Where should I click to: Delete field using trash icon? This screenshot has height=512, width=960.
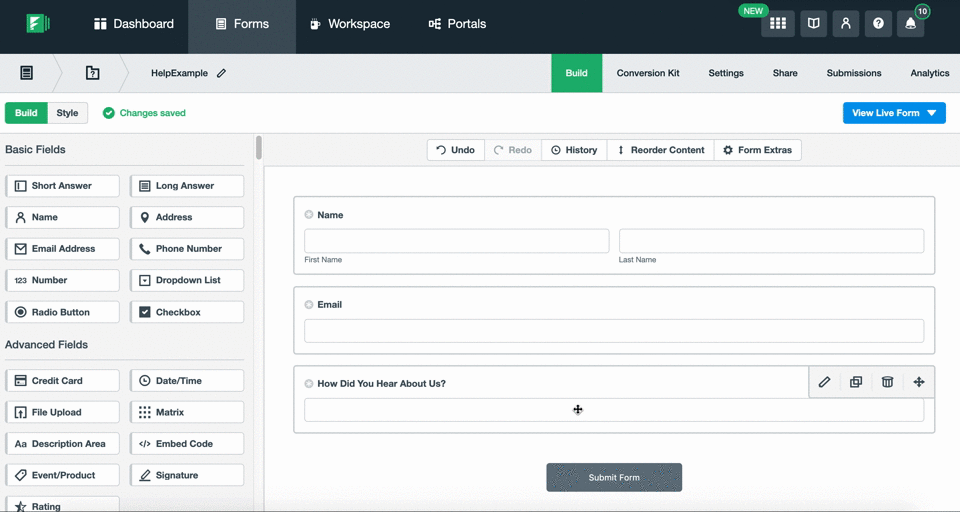[887, 382]
